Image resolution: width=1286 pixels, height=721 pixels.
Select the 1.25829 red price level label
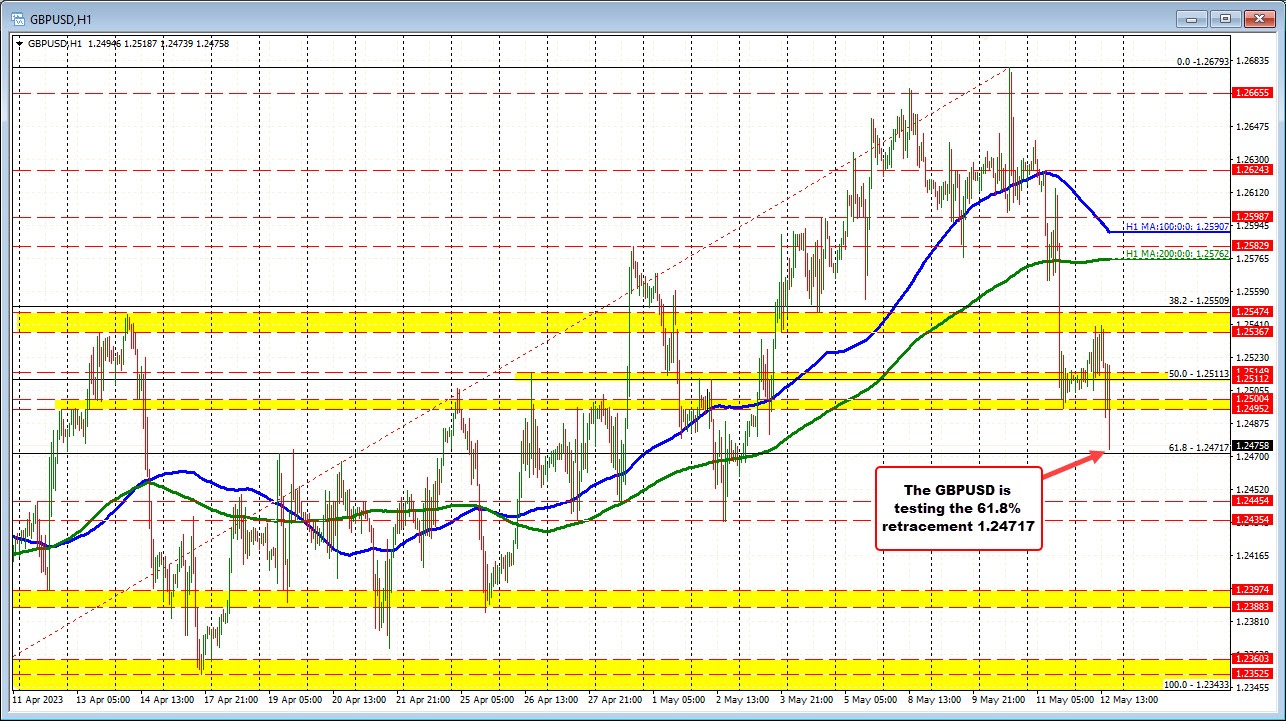coord(1253,245)
